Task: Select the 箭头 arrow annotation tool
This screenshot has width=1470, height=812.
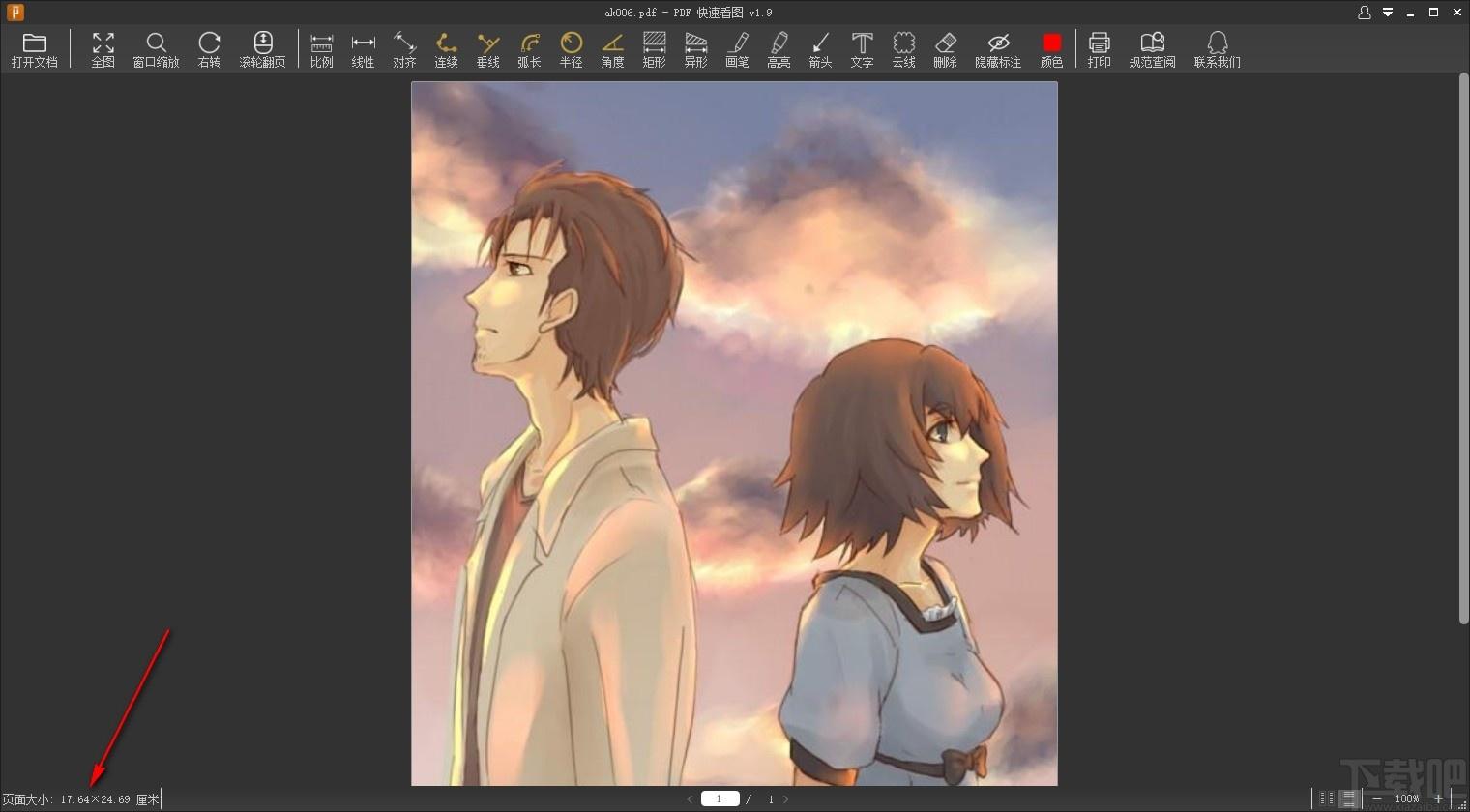Action: click(x=820, y=50)
